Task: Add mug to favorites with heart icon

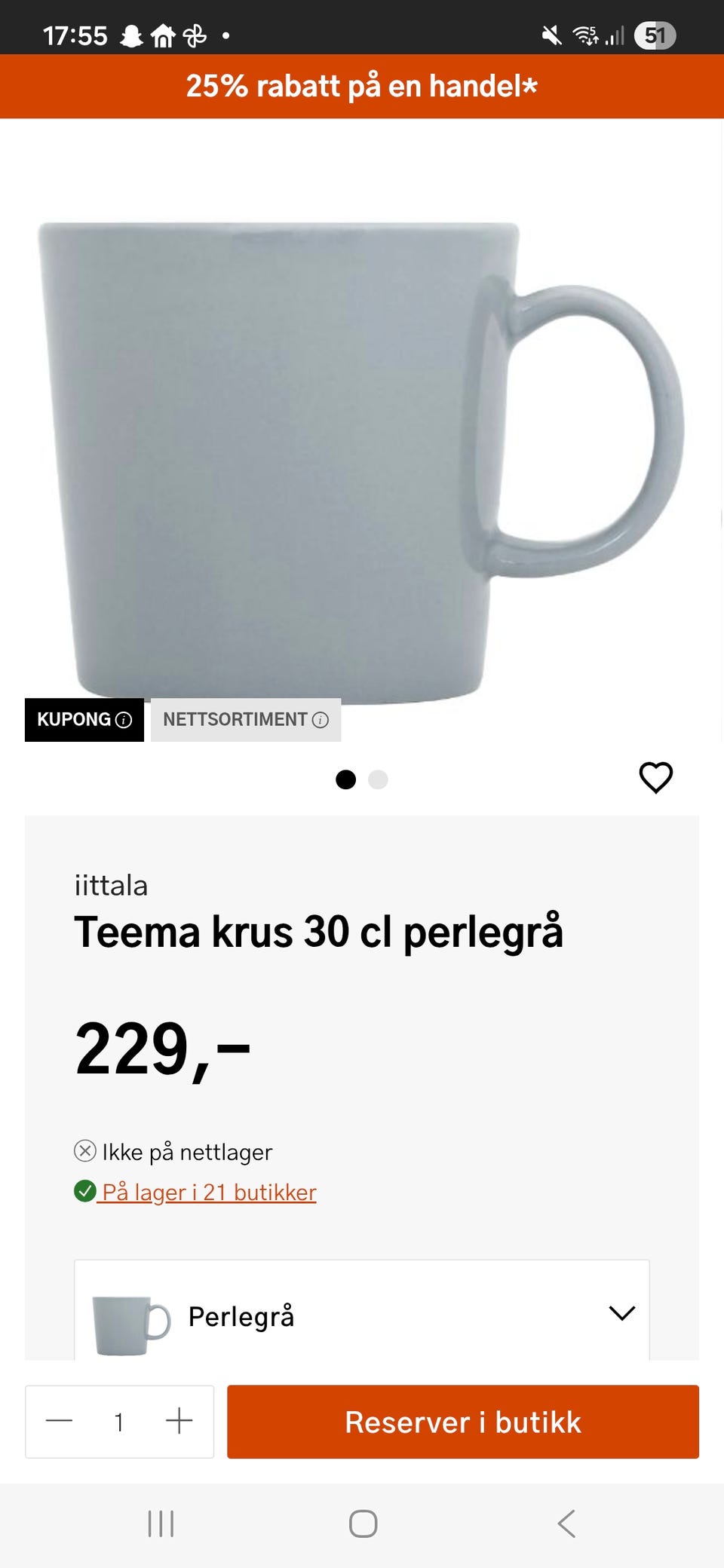Action: (655, 777)
